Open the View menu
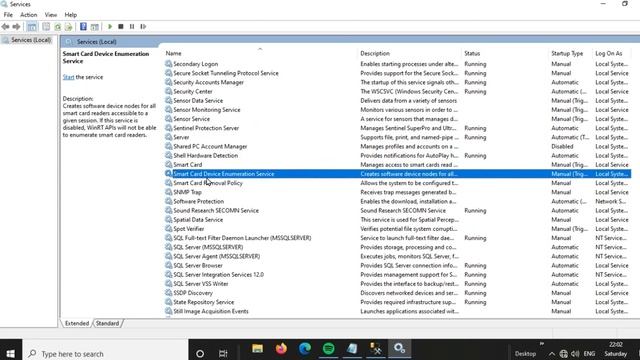Screen dimensions: 640x360 coord(51,15)
